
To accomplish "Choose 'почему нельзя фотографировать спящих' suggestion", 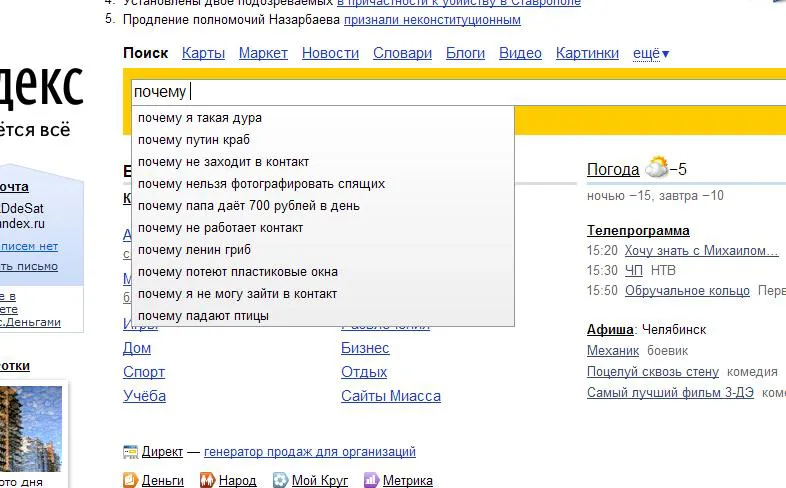I will [323, 184].
